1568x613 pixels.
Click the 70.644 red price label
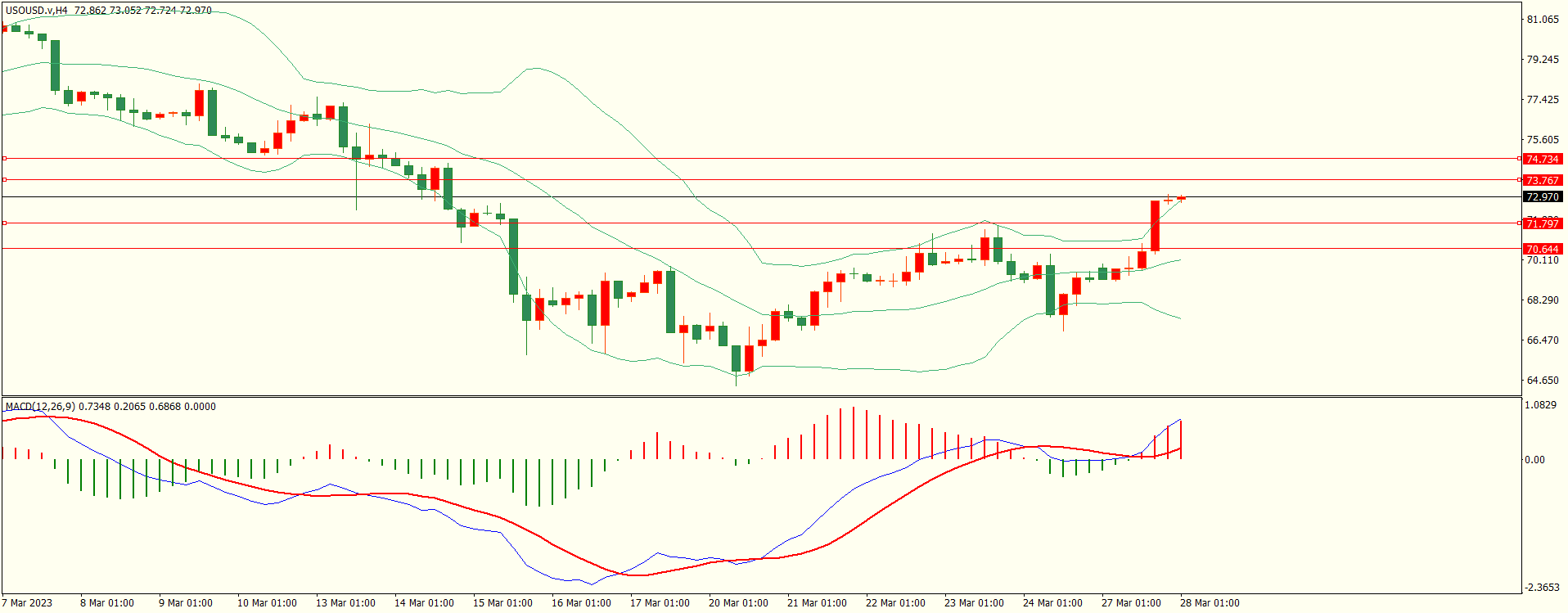pyautogui.click(x=1543, y=249)
